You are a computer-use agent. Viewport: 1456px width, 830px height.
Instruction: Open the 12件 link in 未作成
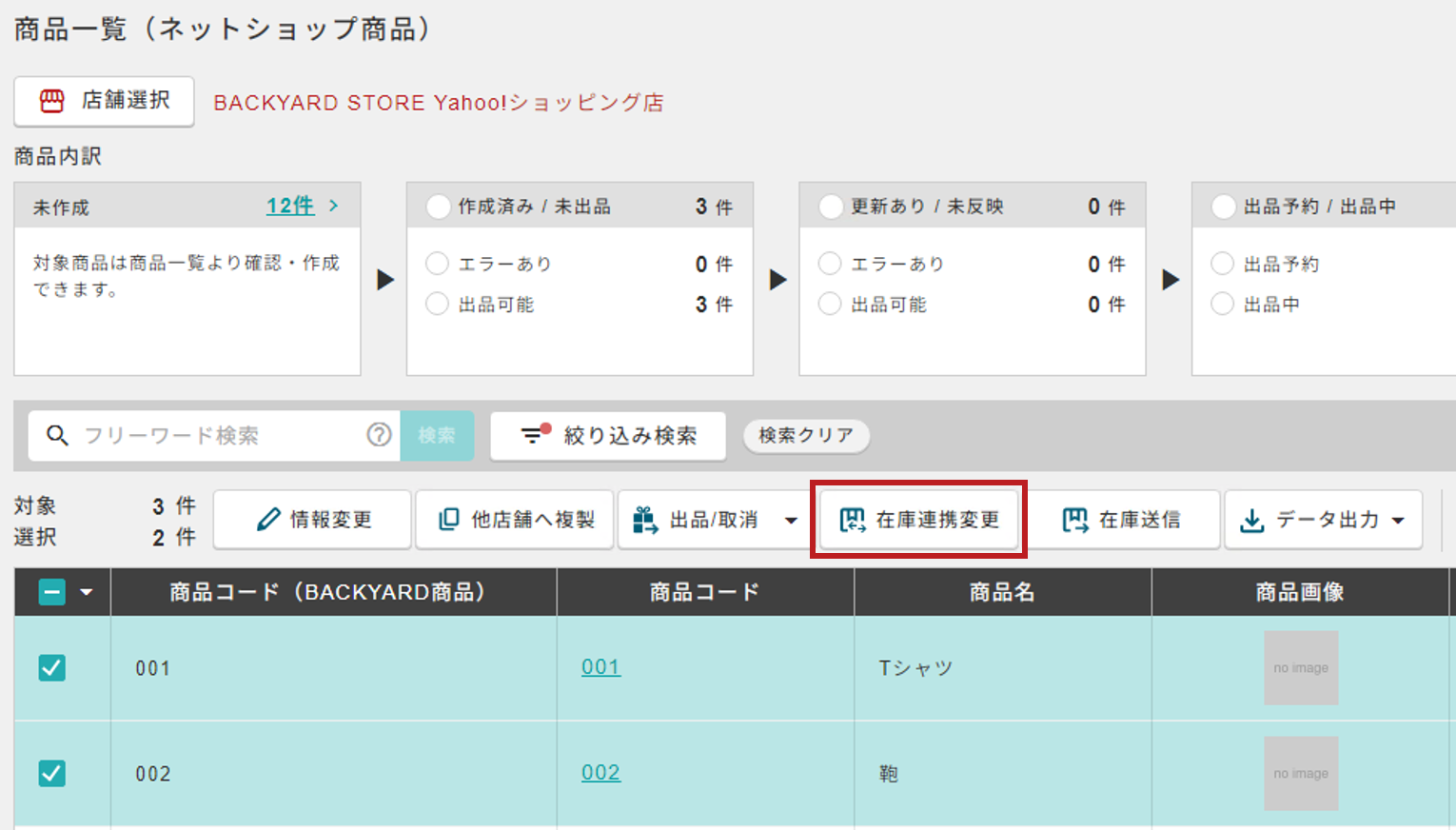pyautogui.click(x=290, y=206)
